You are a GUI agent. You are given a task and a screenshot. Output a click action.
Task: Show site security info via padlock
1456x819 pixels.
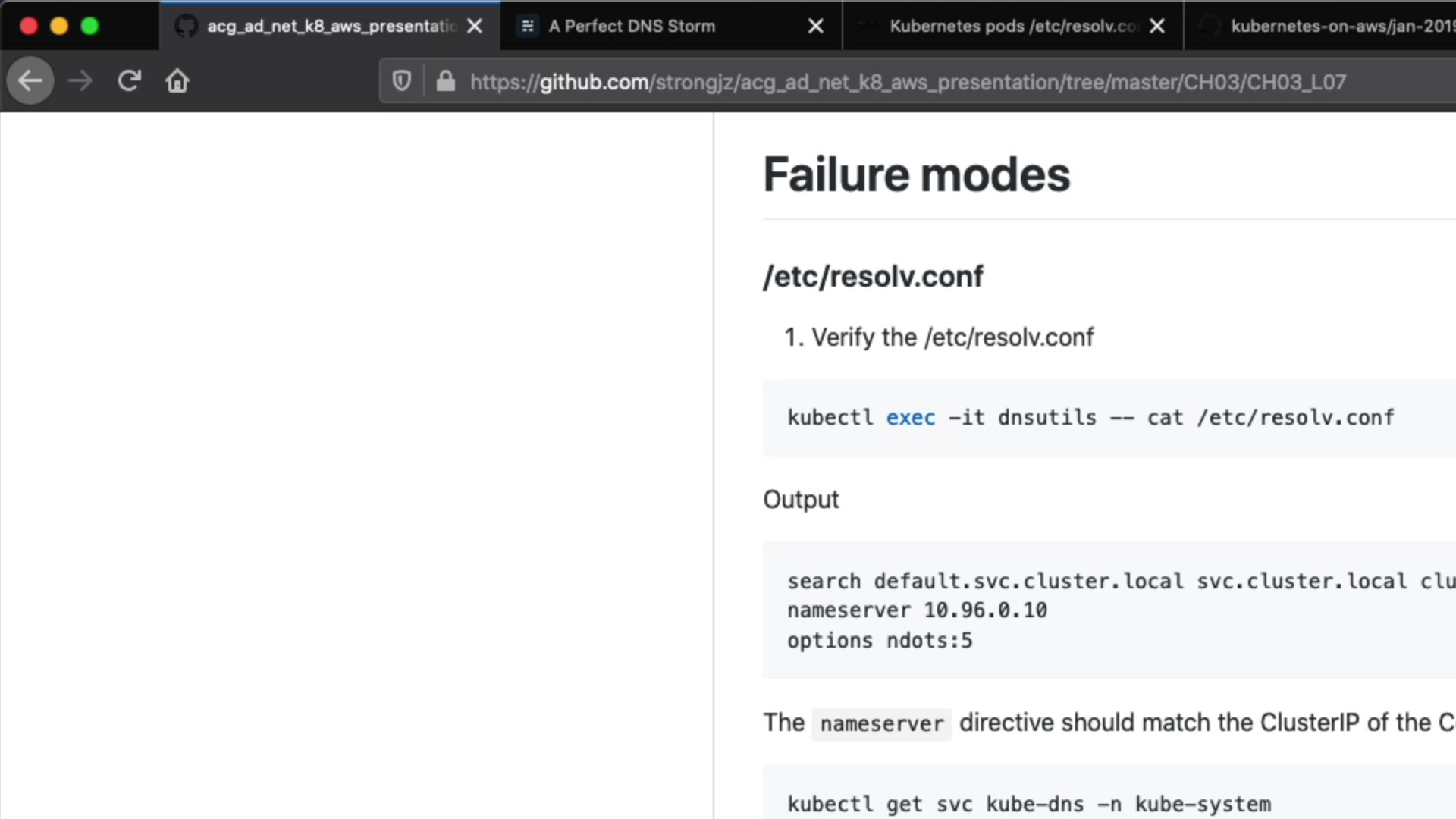(x=446, y=81)
